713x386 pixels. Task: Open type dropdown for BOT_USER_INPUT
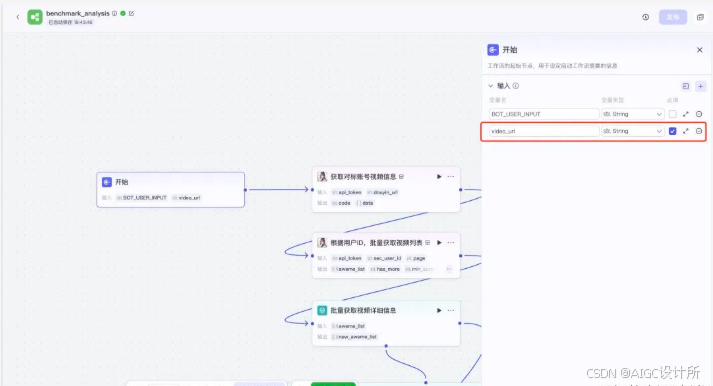coord(633,114)
